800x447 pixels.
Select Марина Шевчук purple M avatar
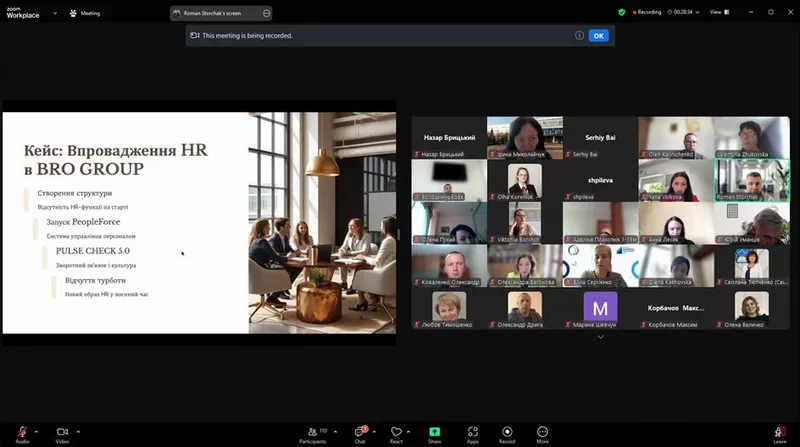coord(600,307)
